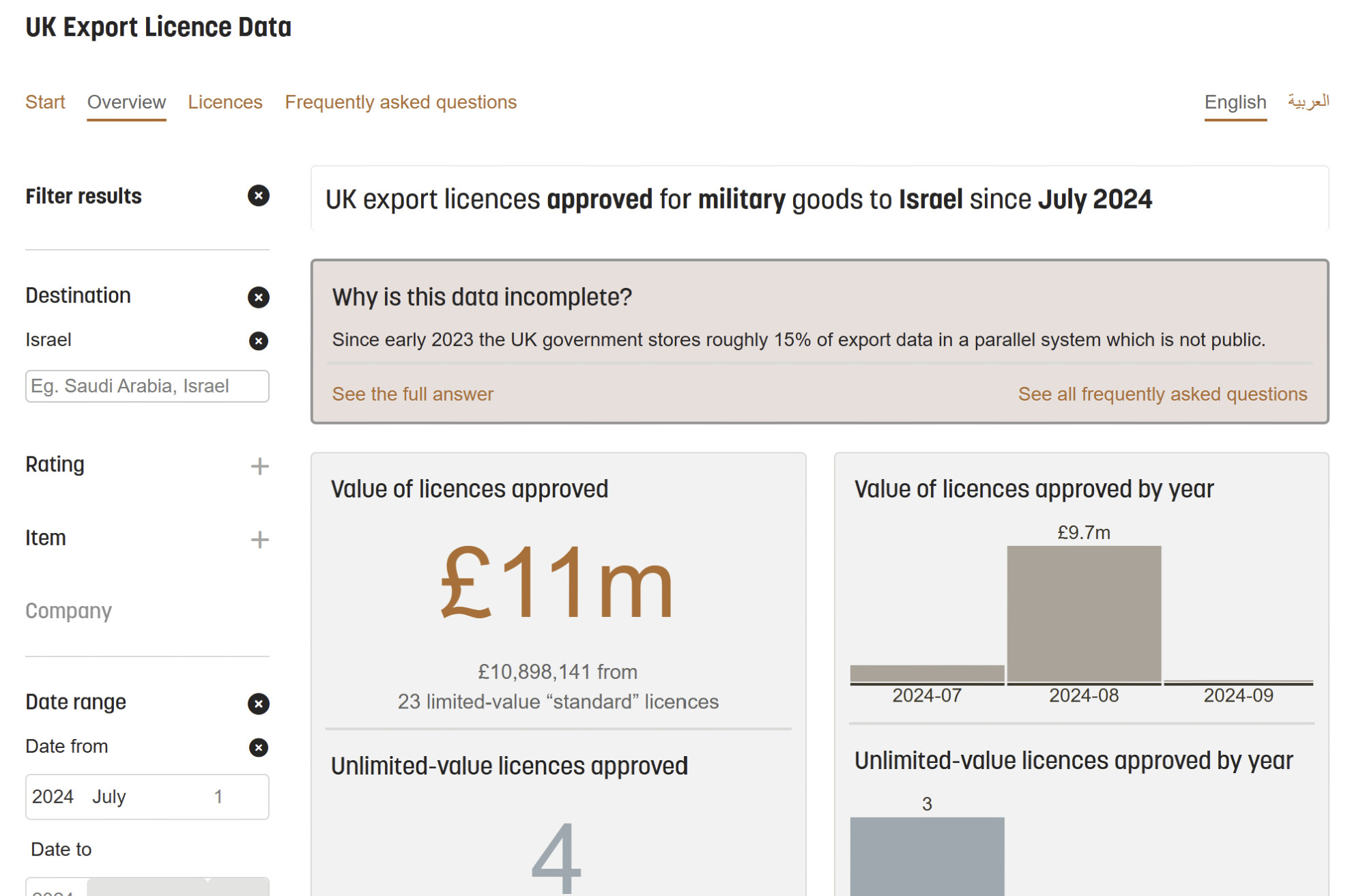Click the 2024-09 axis label
The image size is (1365, 896).
(x=1238, y=695)
